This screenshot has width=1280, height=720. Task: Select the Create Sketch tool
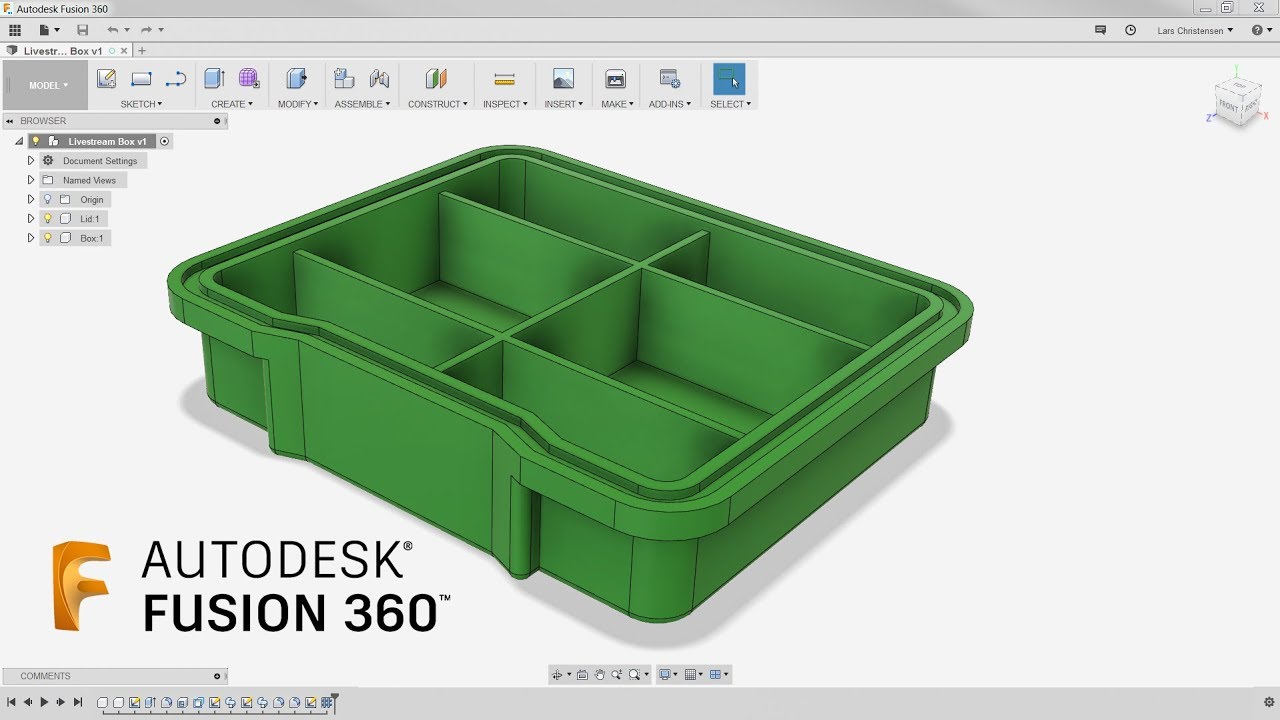click(x=107, y=78)
